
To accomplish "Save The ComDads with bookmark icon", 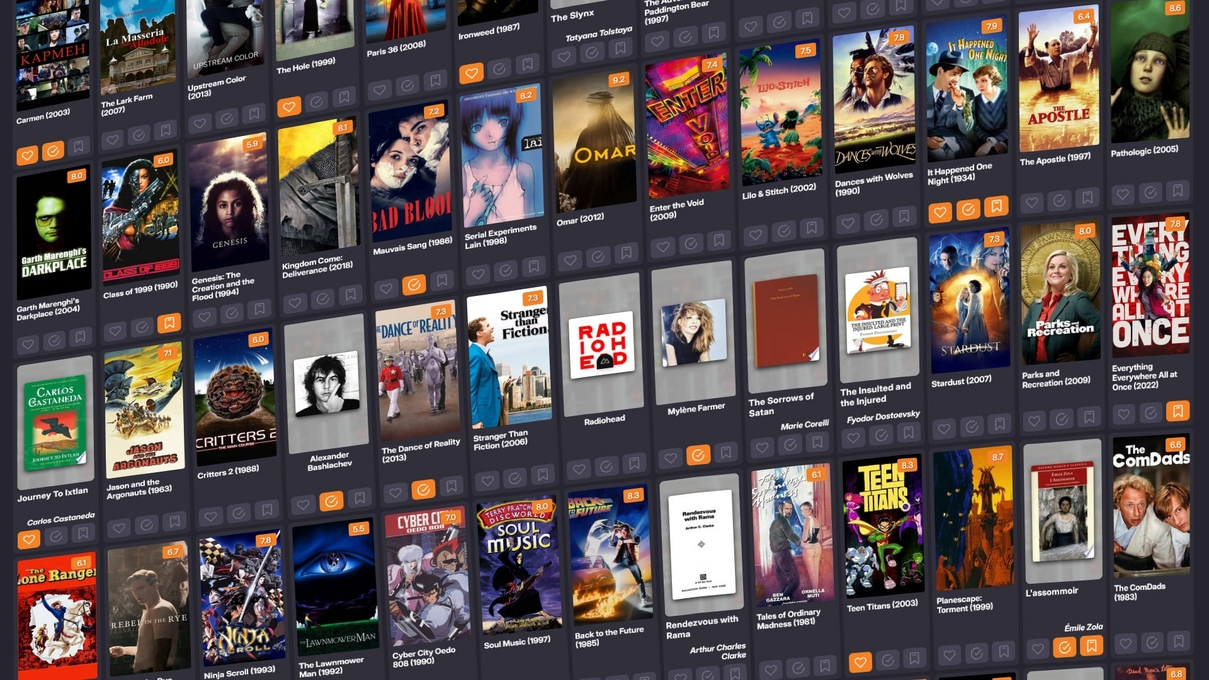I will click(1179, 640).
